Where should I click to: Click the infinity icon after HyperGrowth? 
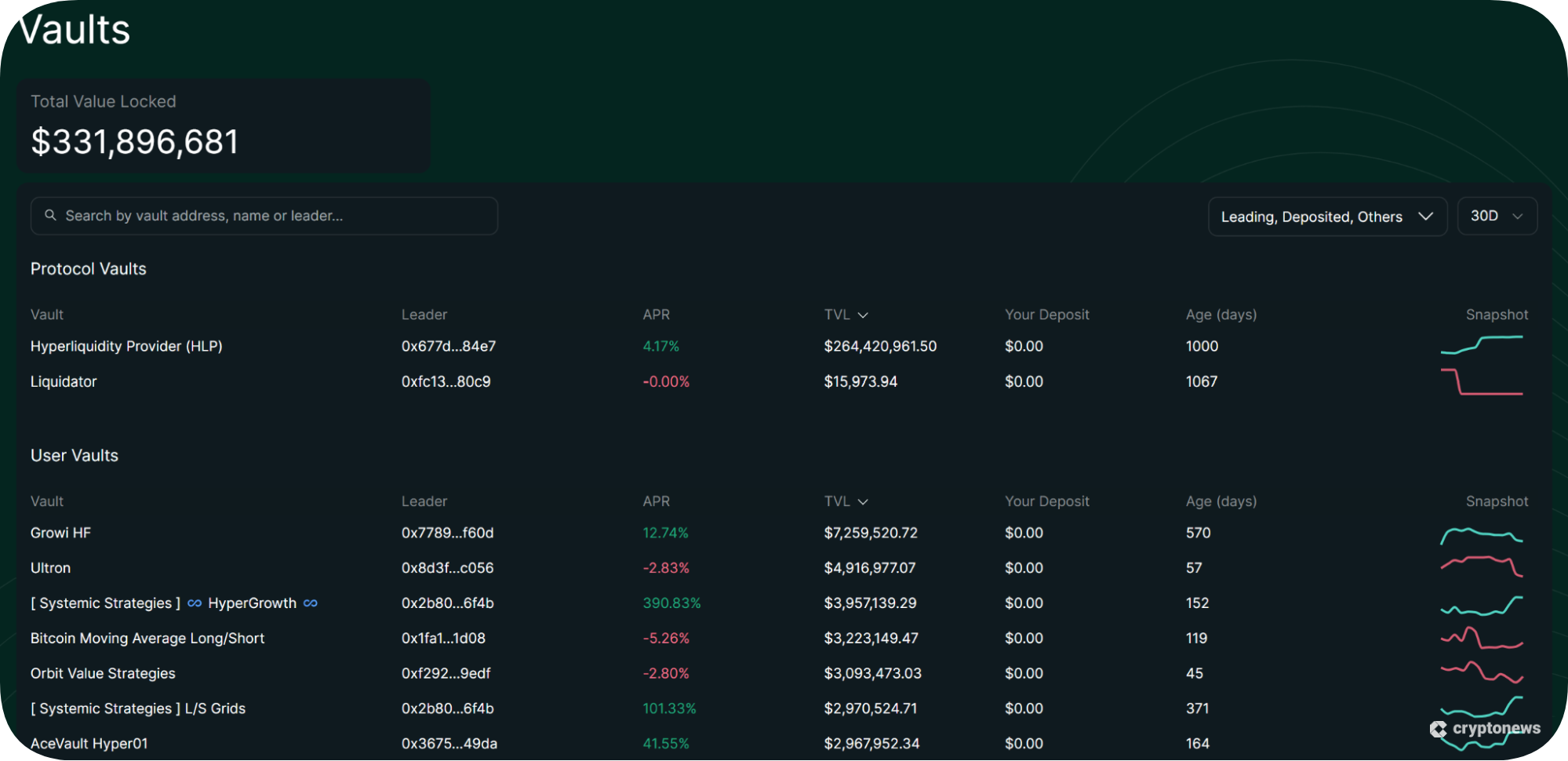311,603
